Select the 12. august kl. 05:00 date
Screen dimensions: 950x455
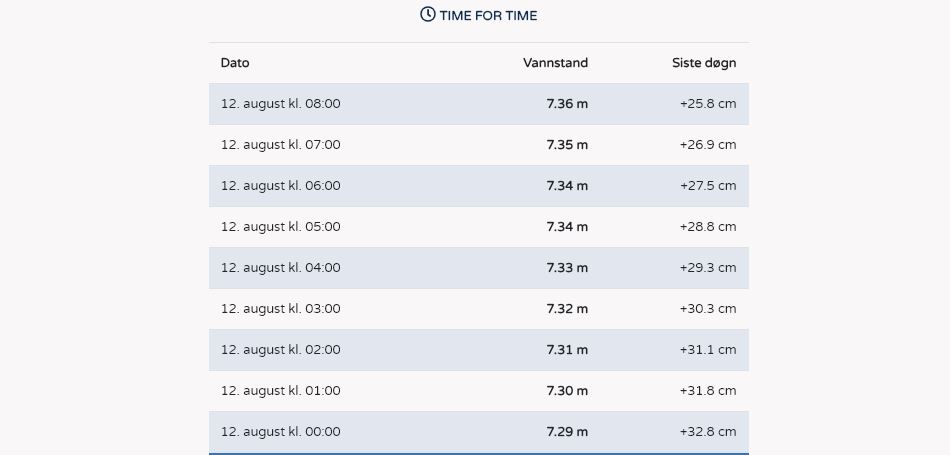coord(281,227)
